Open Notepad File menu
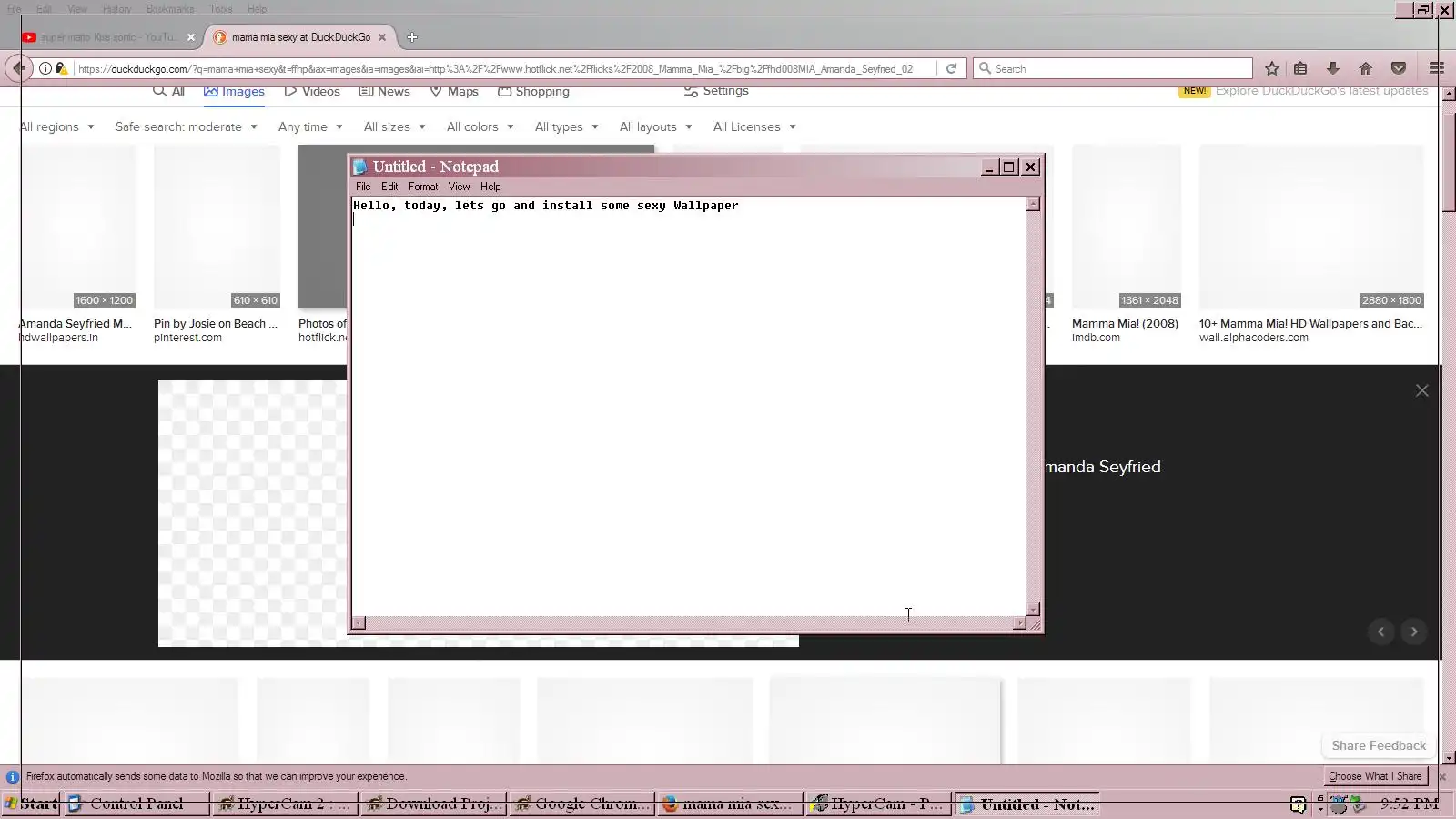The width and height of the screenshot is (1456, 819). pyautogui.click(x=363, y=187)
